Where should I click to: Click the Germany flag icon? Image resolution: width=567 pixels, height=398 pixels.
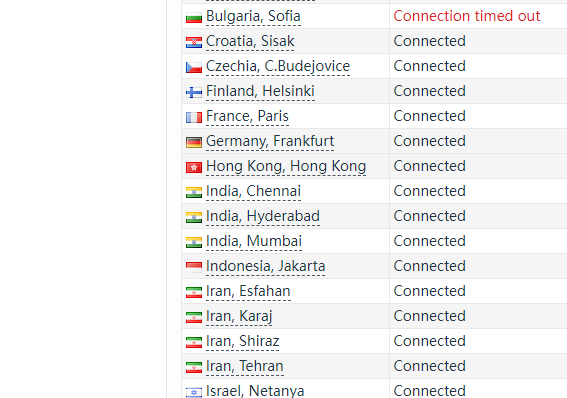[x=194, y=142]
